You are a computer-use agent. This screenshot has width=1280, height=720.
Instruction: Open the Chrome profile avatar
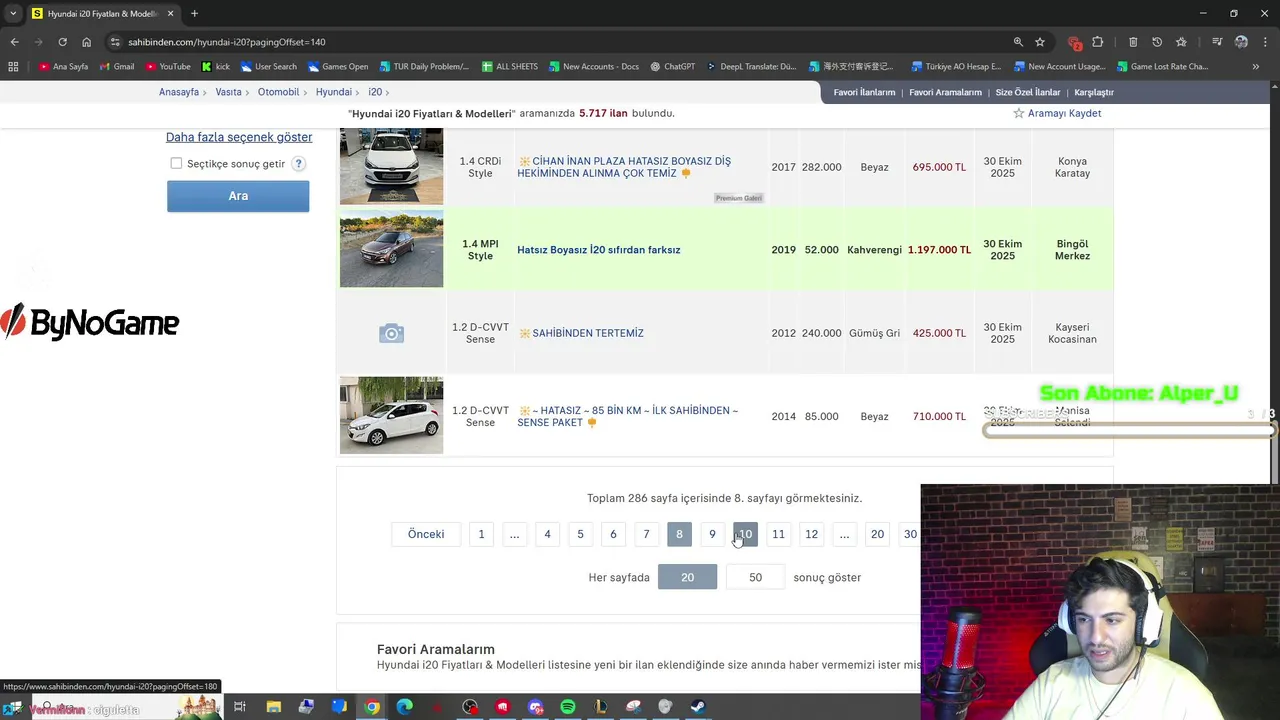pos(1241,42)
